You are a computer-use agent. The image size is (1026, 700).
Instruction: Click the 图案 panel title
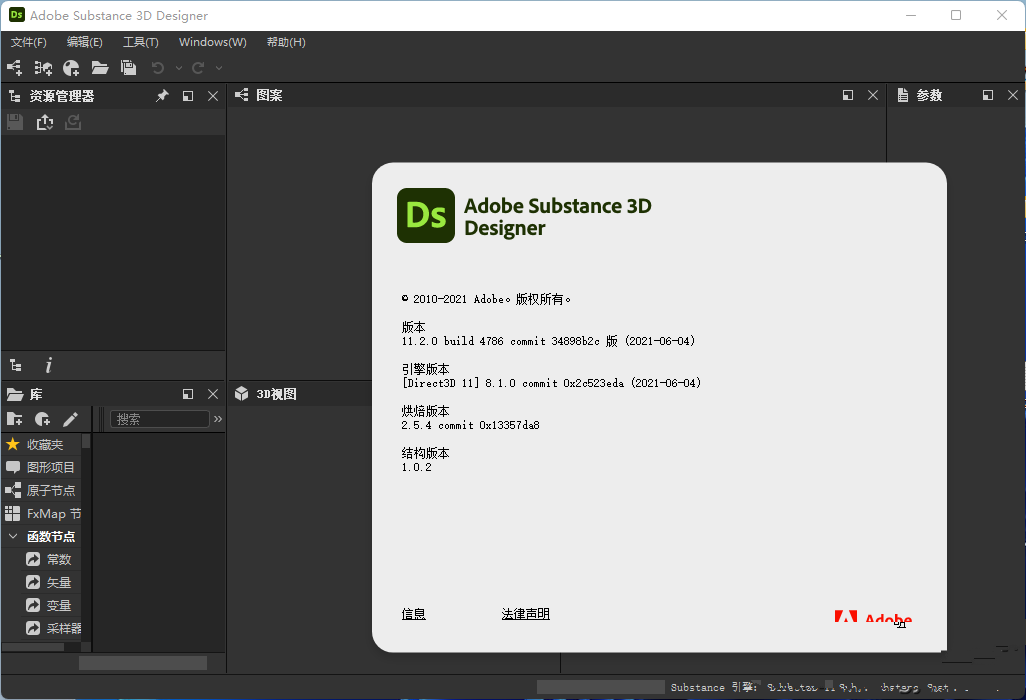pyautogui.click(x=269, y=96)
